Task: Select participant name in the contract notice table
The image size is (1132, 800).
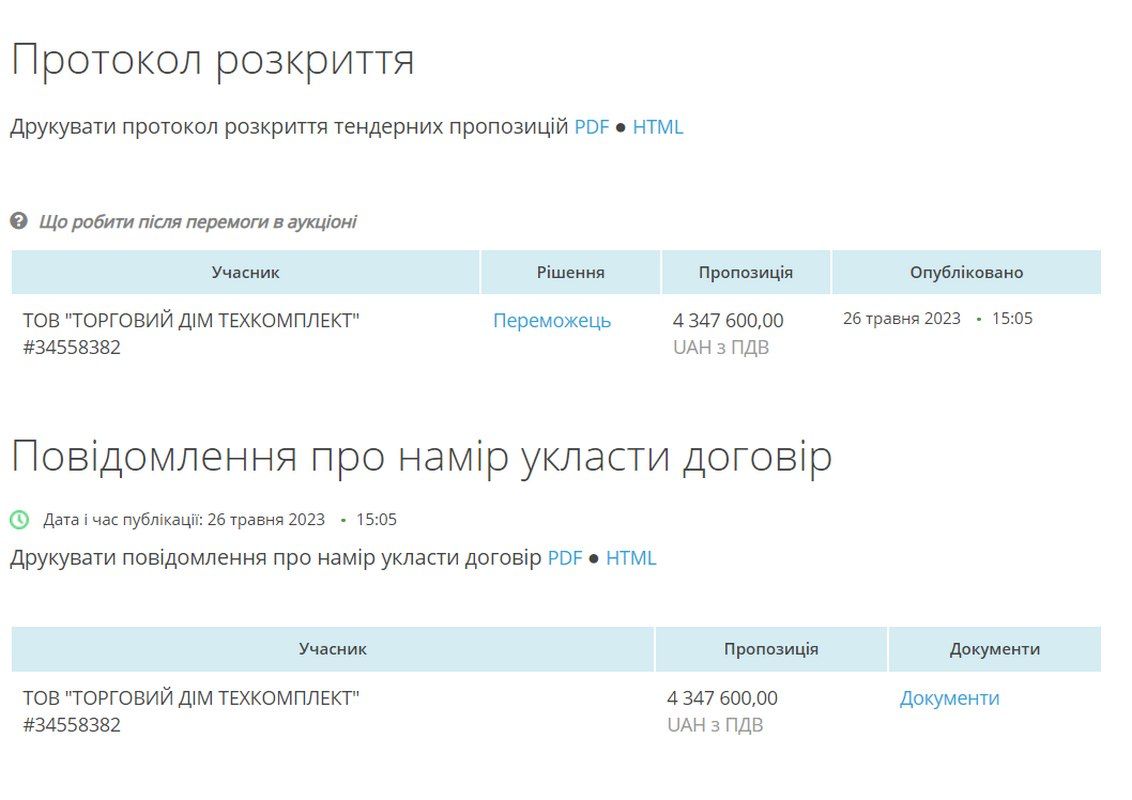Action: pos(191,698)
